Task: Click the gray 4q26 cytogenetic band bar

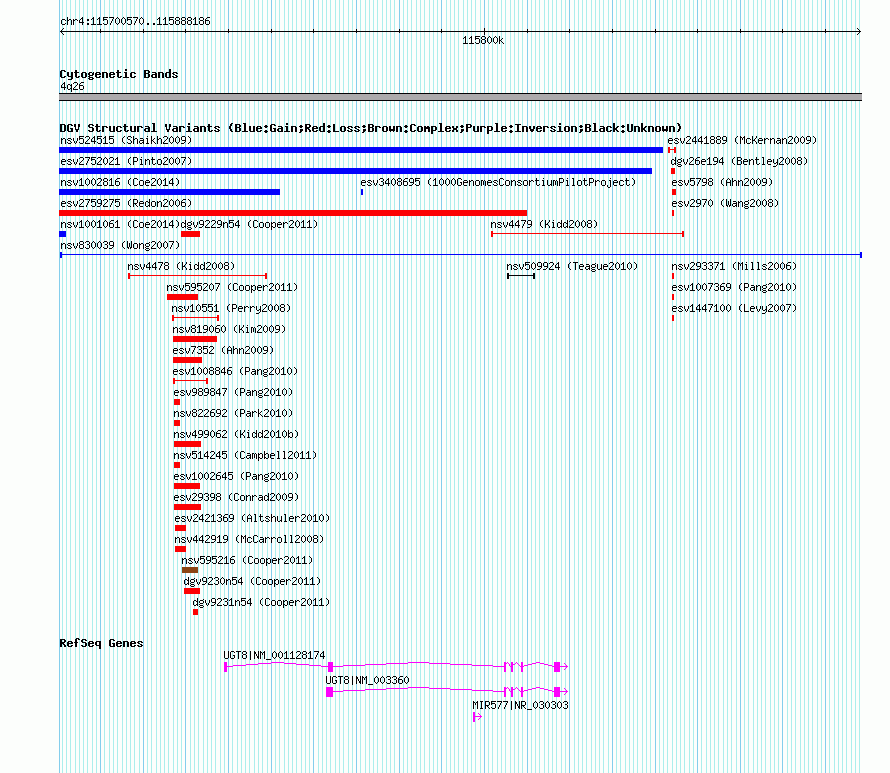Action: [460, 97]
